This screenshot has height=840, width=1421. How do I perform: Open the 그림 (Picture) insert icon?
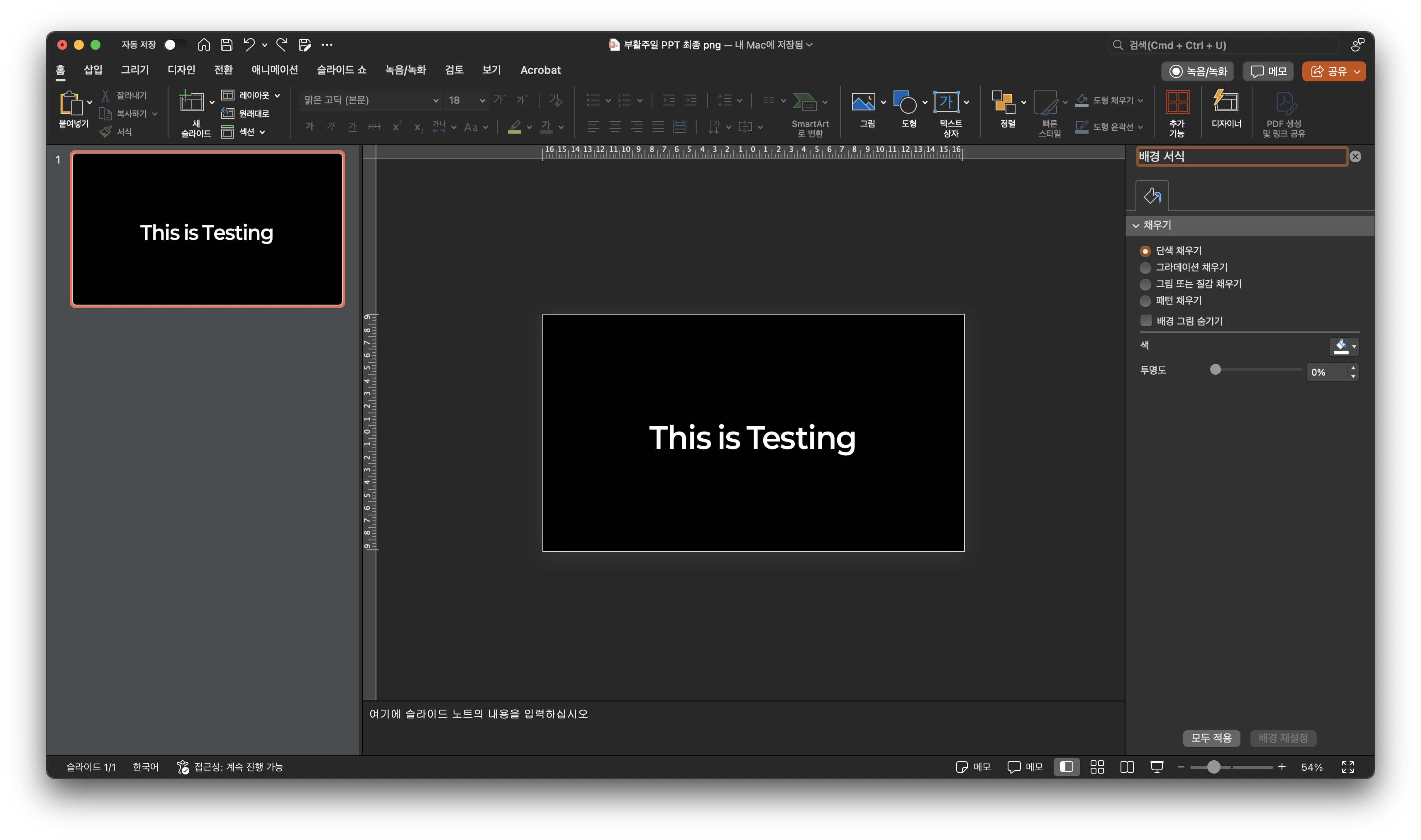pyautogui.click(x=863, y=103)
